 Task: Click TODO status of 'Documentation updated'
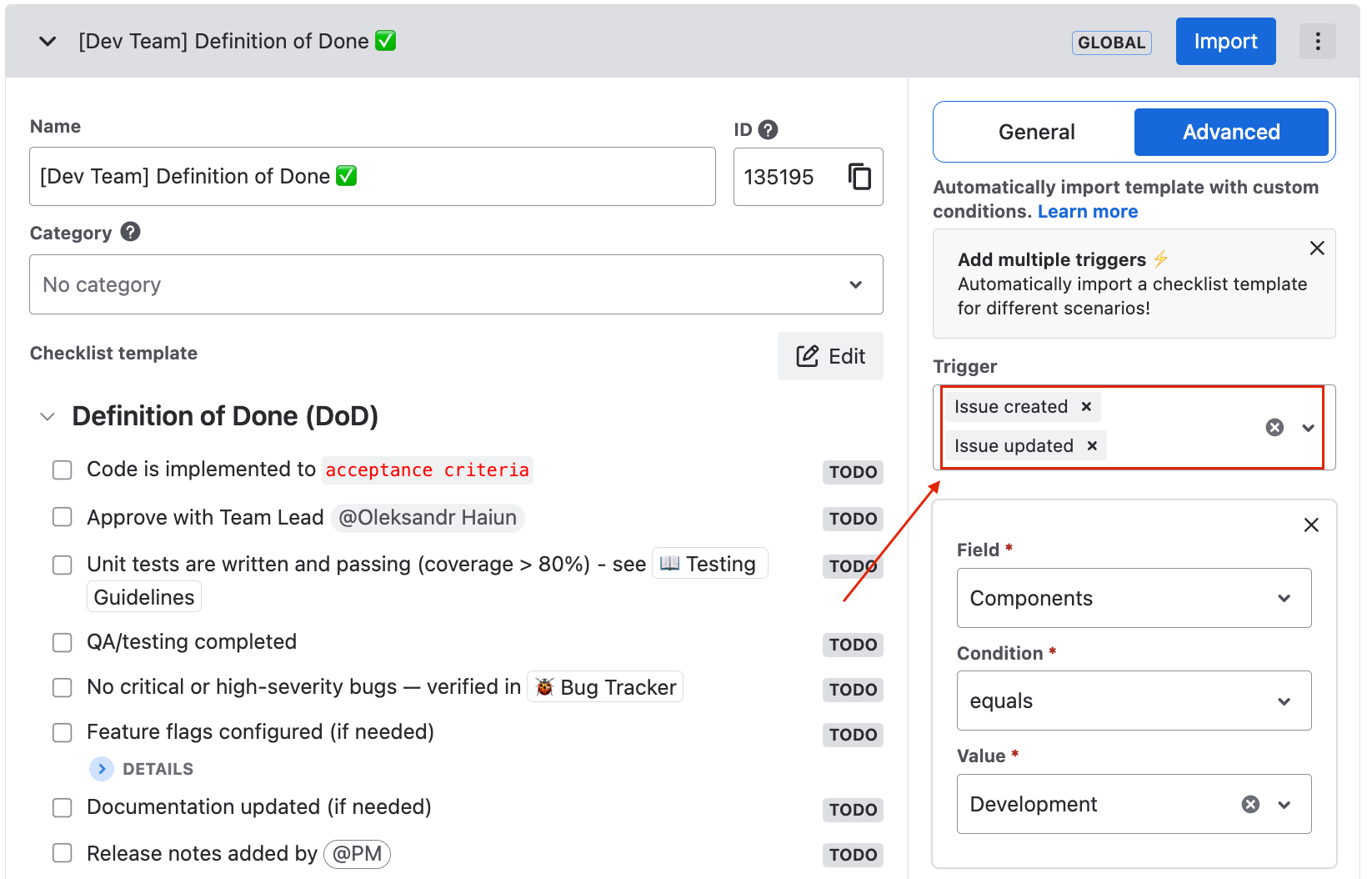tap(853, 810)
